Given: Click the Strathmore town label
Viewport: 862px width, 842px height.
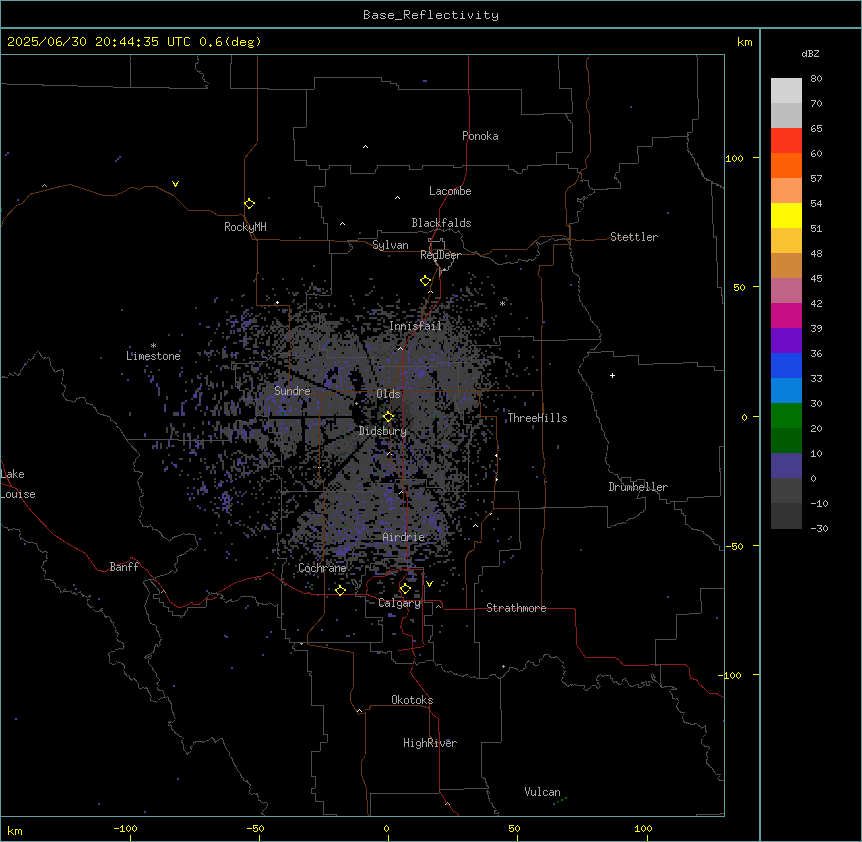Looking at the screenshot, I should pos(516,608).
